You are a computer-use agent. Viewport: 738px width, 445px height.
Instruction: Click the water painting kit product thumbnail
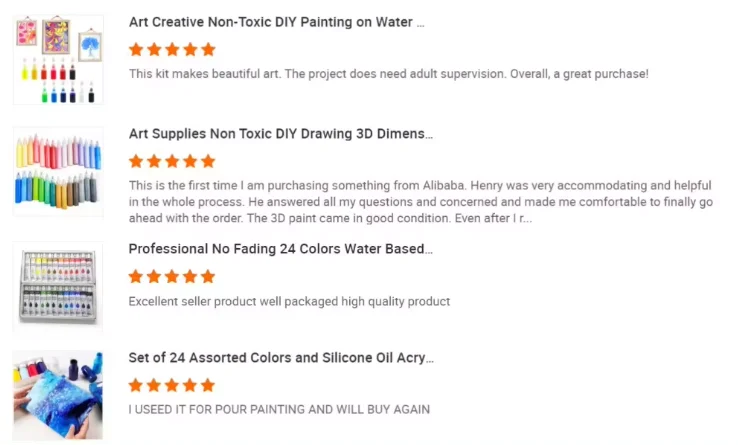click(58, 59)
